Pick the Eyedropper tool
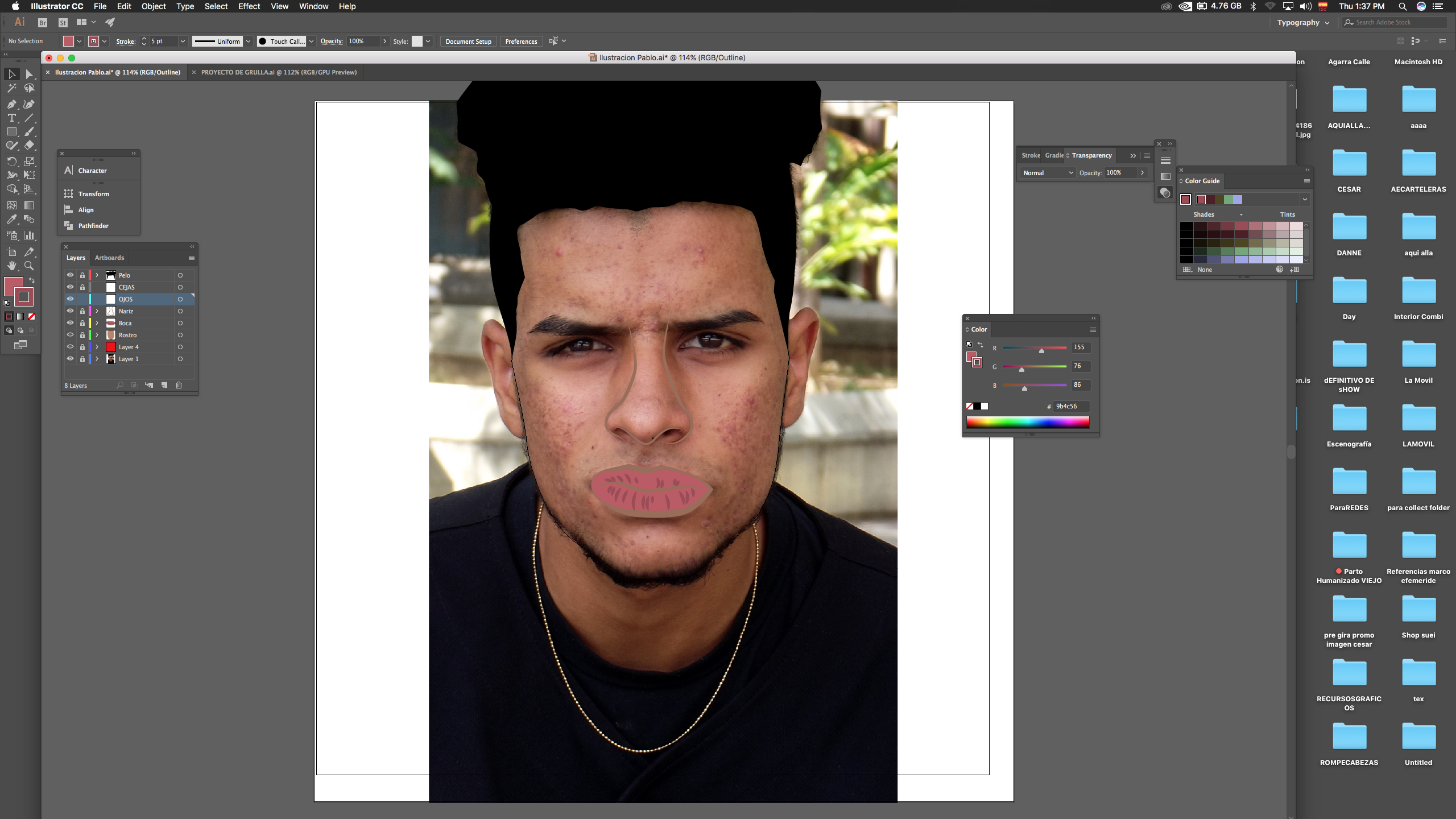1456x819 pixels. (11, 220)
